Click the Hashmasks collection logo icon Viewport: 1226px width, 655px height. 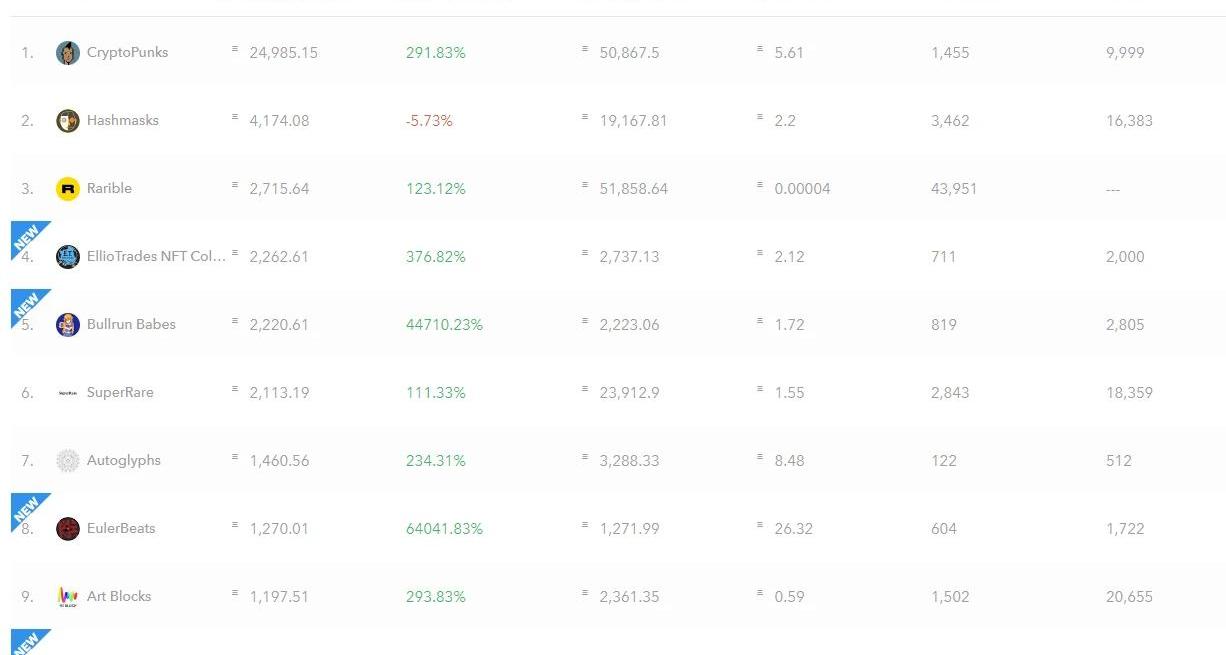click(68, 121)
